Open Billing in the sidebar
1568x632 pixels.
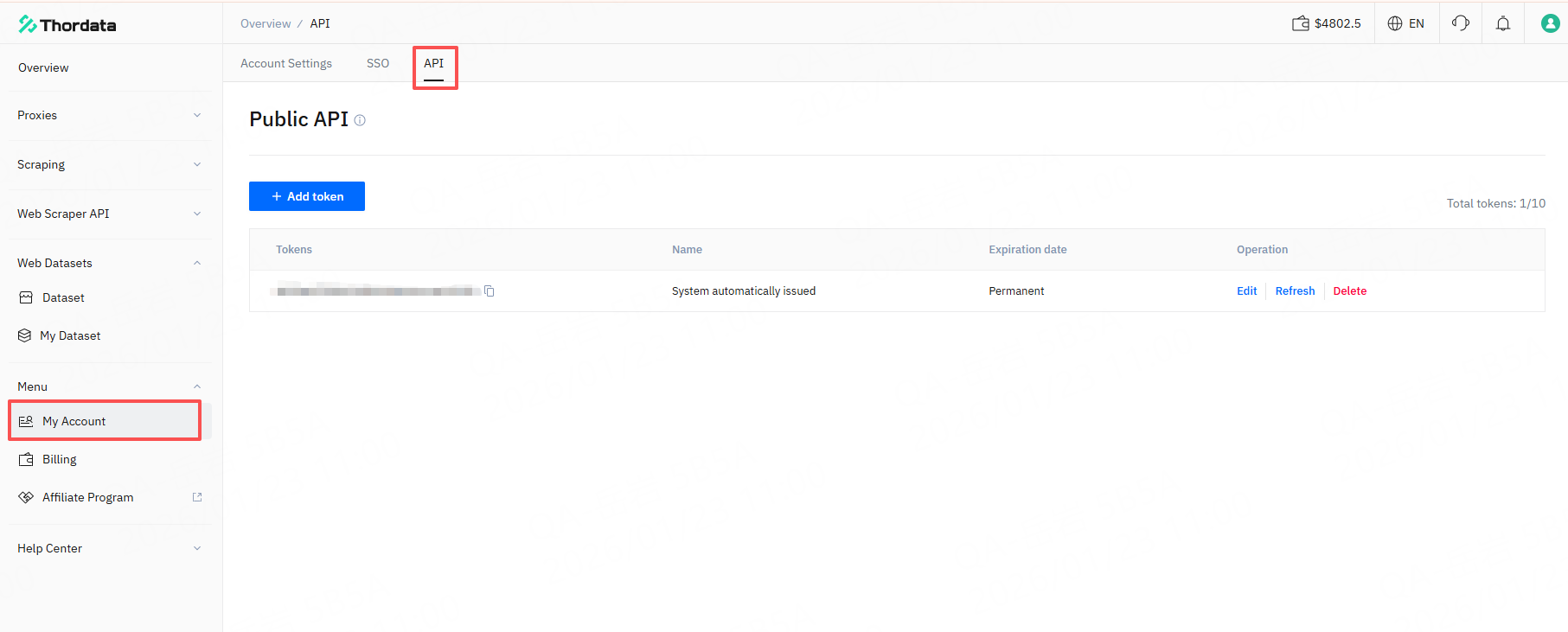click(x=60, y=459)
